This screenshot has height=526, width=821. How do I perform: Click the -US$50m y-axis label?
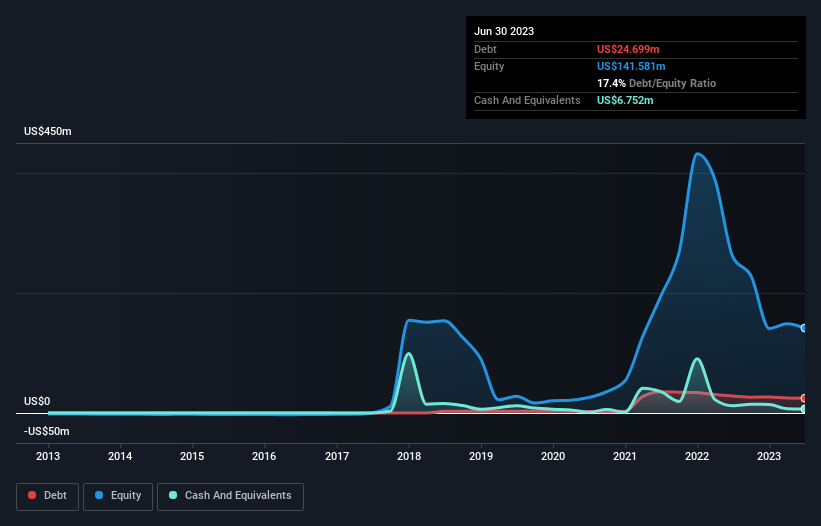click(47, 431)
